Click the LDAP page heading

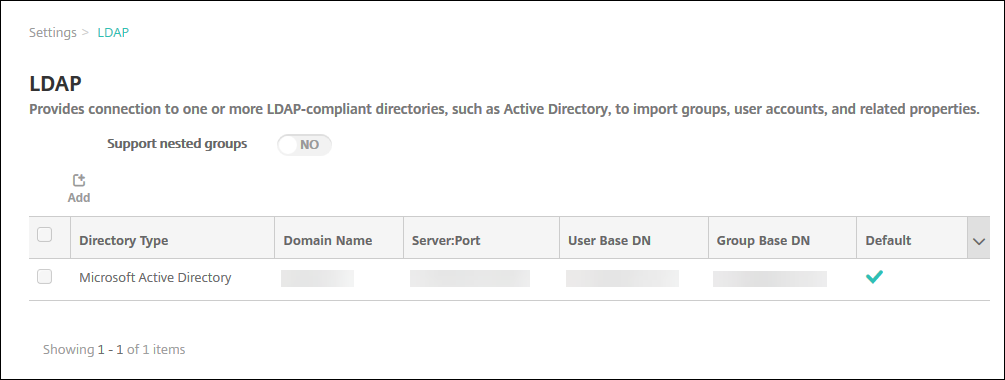click(x=55, y=83)
